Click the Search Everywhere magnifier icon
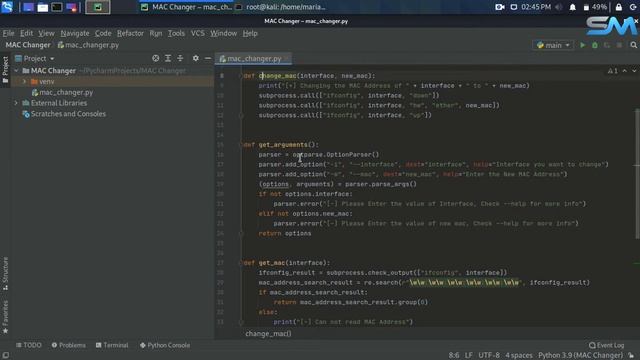The width and height of the screenshot is (640, 360). coord(633,45)
